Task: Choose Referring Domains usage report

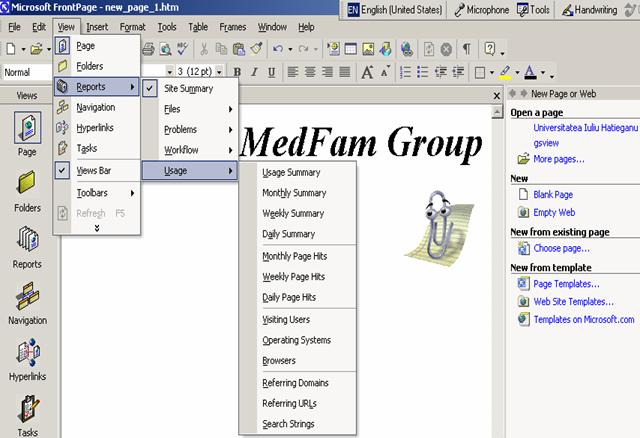Action: pyautogui.click(x=295, y=383)
